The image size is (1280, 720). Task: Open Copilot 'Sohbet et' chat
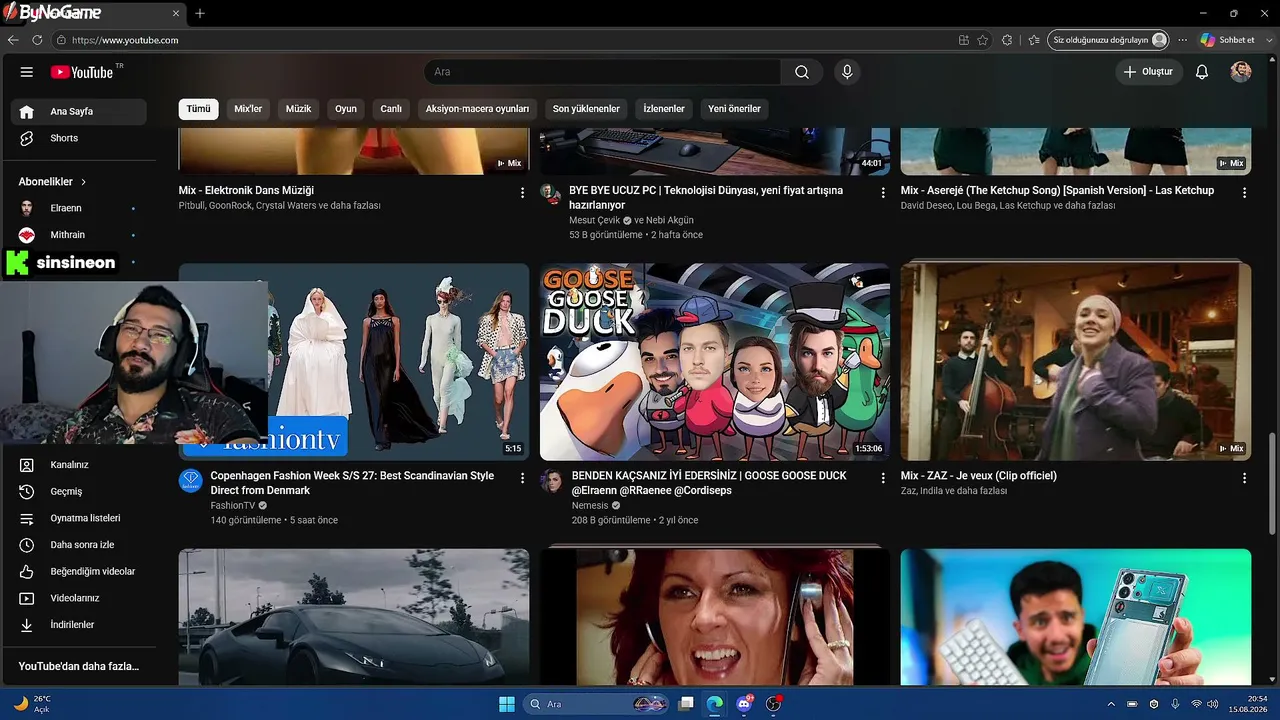[x=1227, y=40]
